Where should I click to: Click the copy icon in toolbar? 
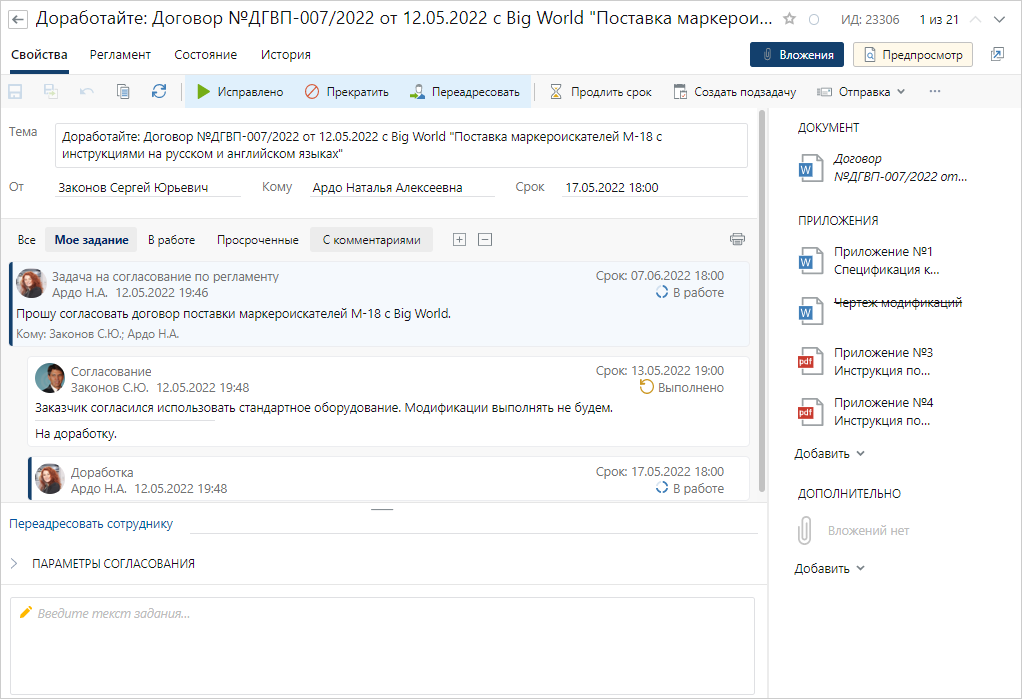[x=123, y=91]
